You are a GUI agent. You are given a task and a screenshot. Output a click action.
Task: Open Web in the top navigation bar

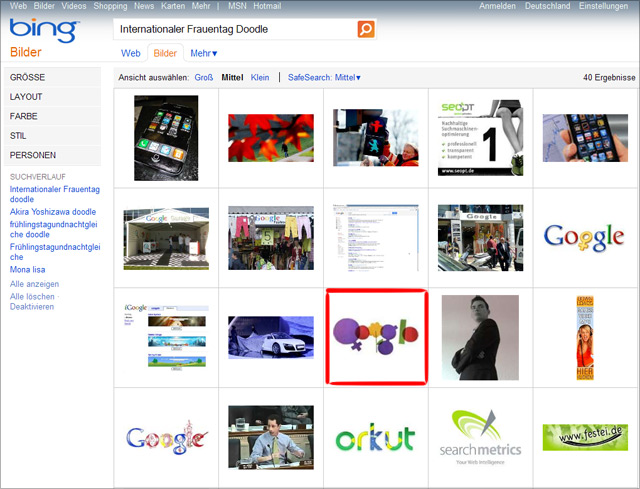tap(18, 6)
